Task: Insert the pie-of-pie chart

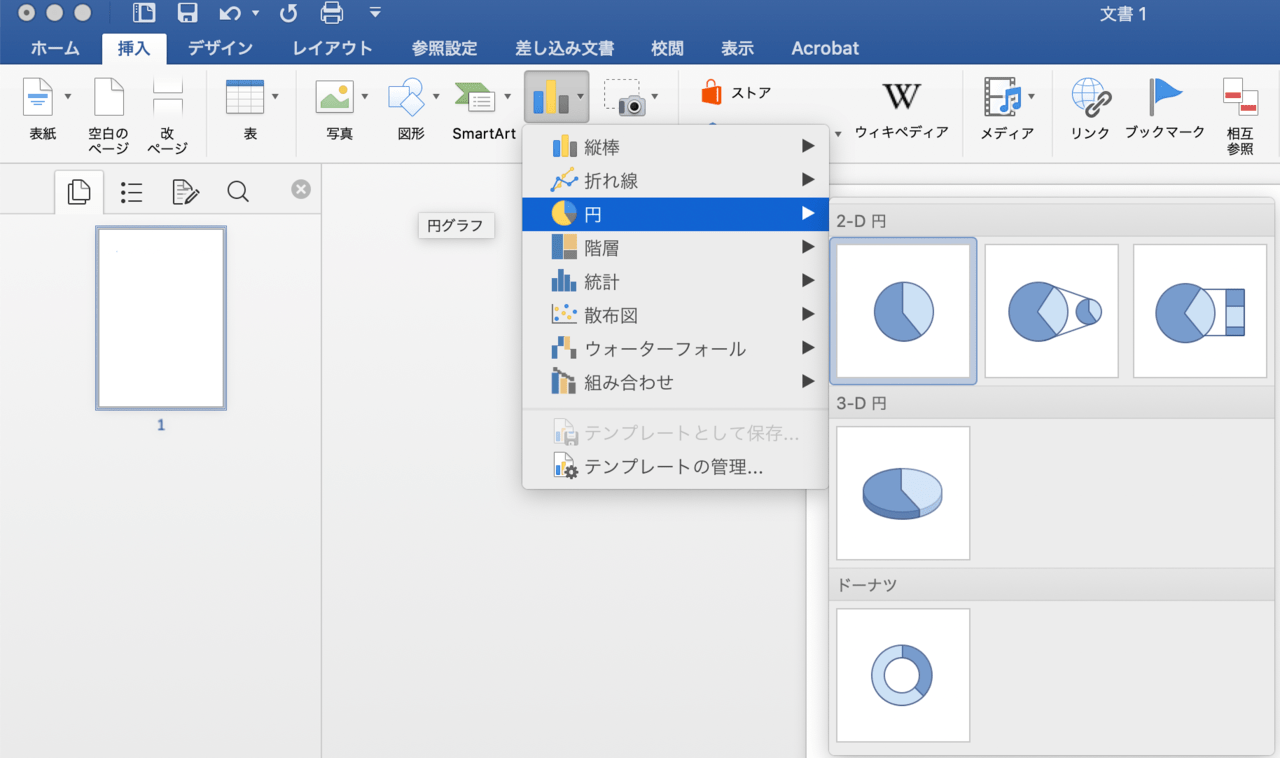Action: pos(1051,311)
